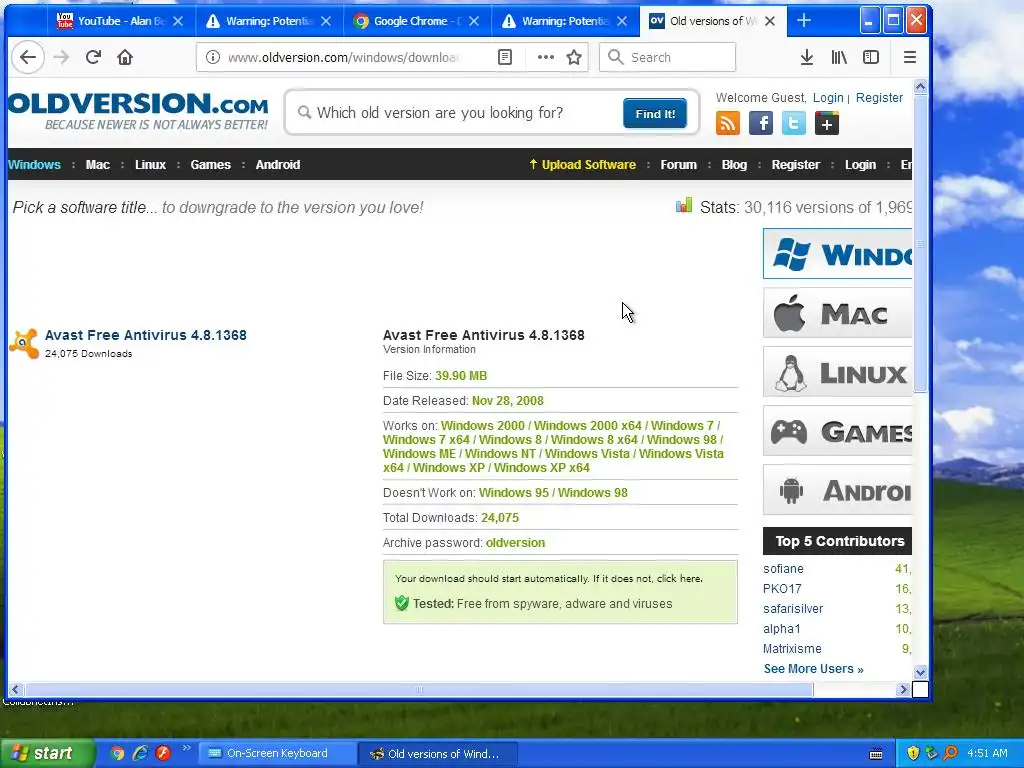1024x768 pixels.
Task: Open the Start menu button
Action: pos(46,754)
